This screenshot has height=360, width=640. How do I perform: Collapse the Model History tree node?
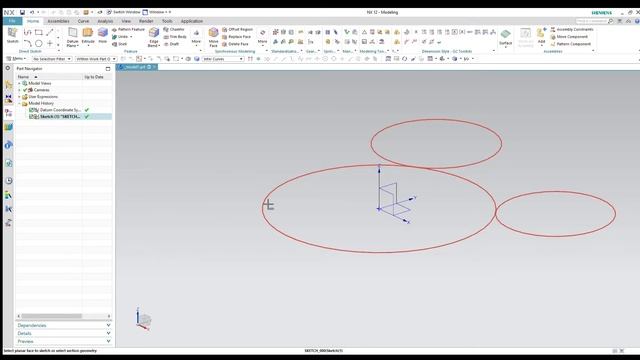point(19,104)
